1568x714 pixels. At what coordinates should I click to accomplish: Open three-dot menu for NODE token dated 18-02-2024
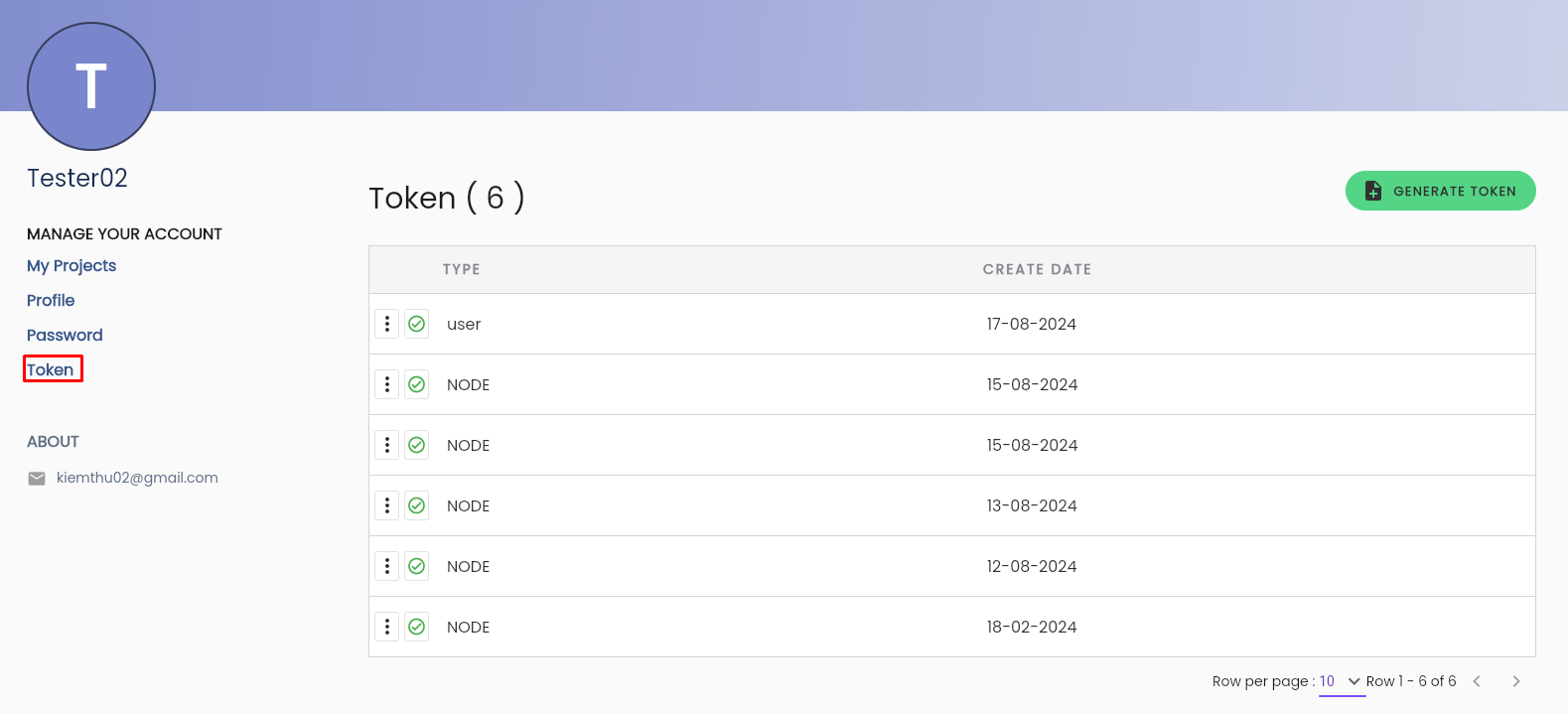(x=387, y=627)
